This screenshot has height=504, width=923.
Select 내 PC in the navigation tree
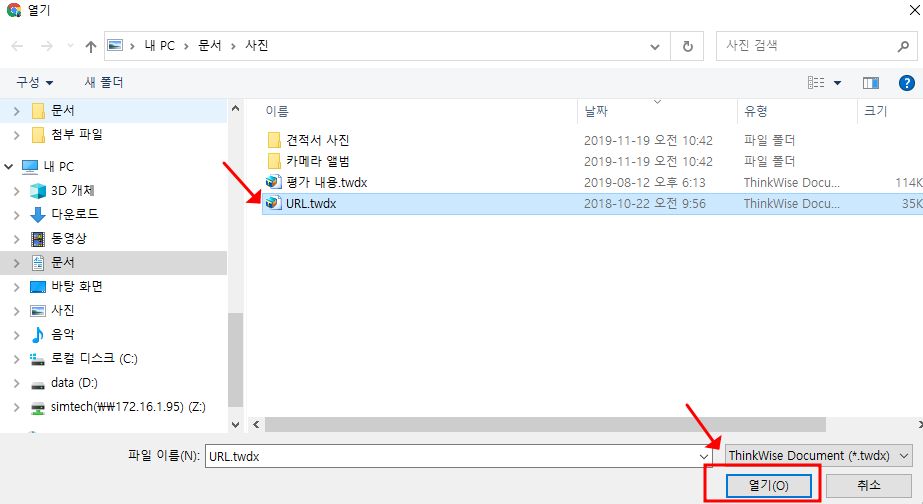click(58, 167)
